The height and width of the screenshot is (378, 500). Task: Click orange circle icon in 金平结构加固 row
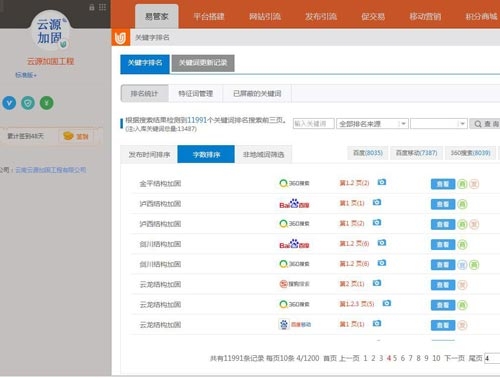coord(474,184)
